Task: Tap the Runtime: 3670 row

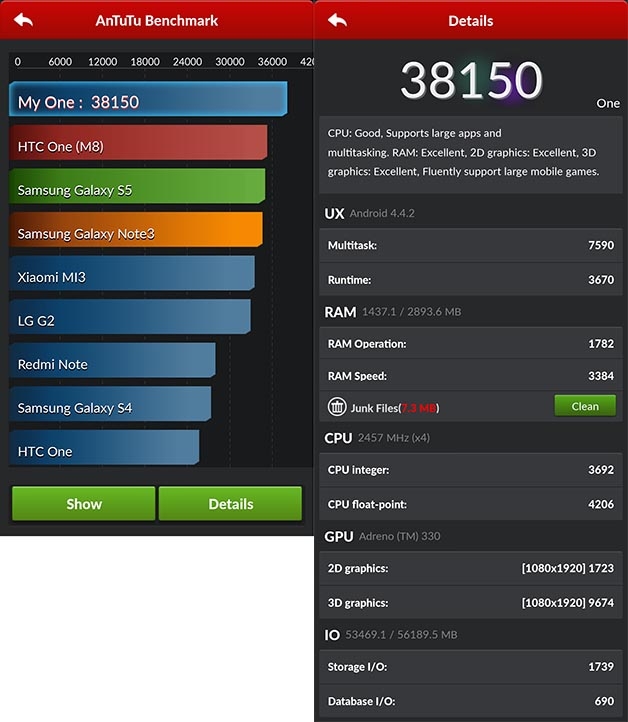Action: click(x=471, y=279)
